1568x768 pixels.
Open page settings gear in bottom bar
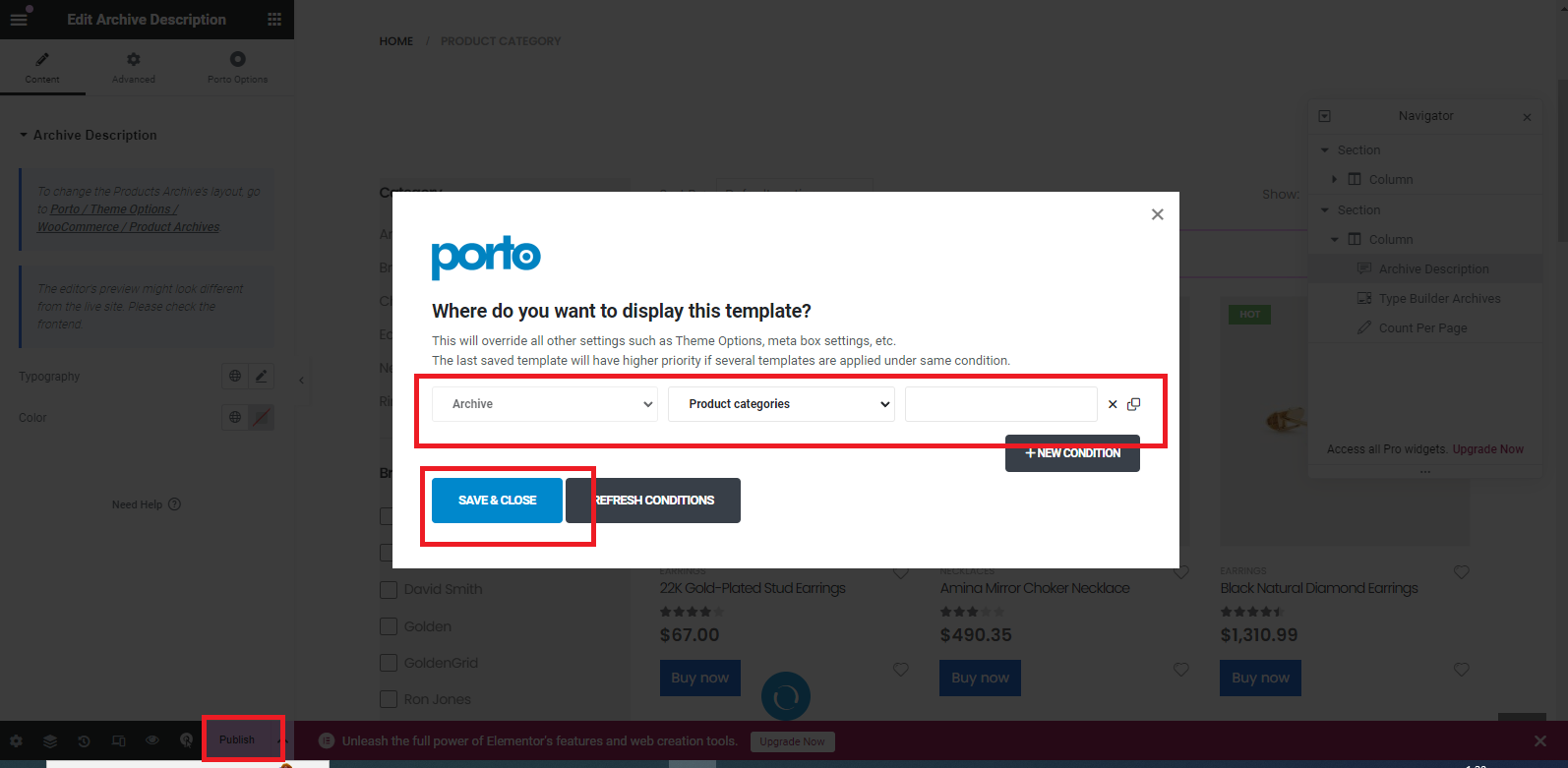[17, 740]
